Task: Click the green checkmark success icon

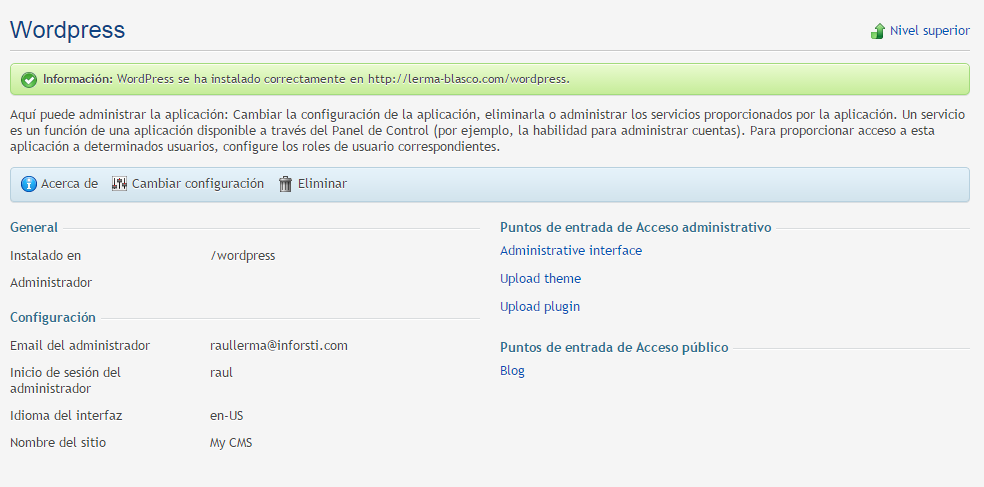Action: click(29, 80)
